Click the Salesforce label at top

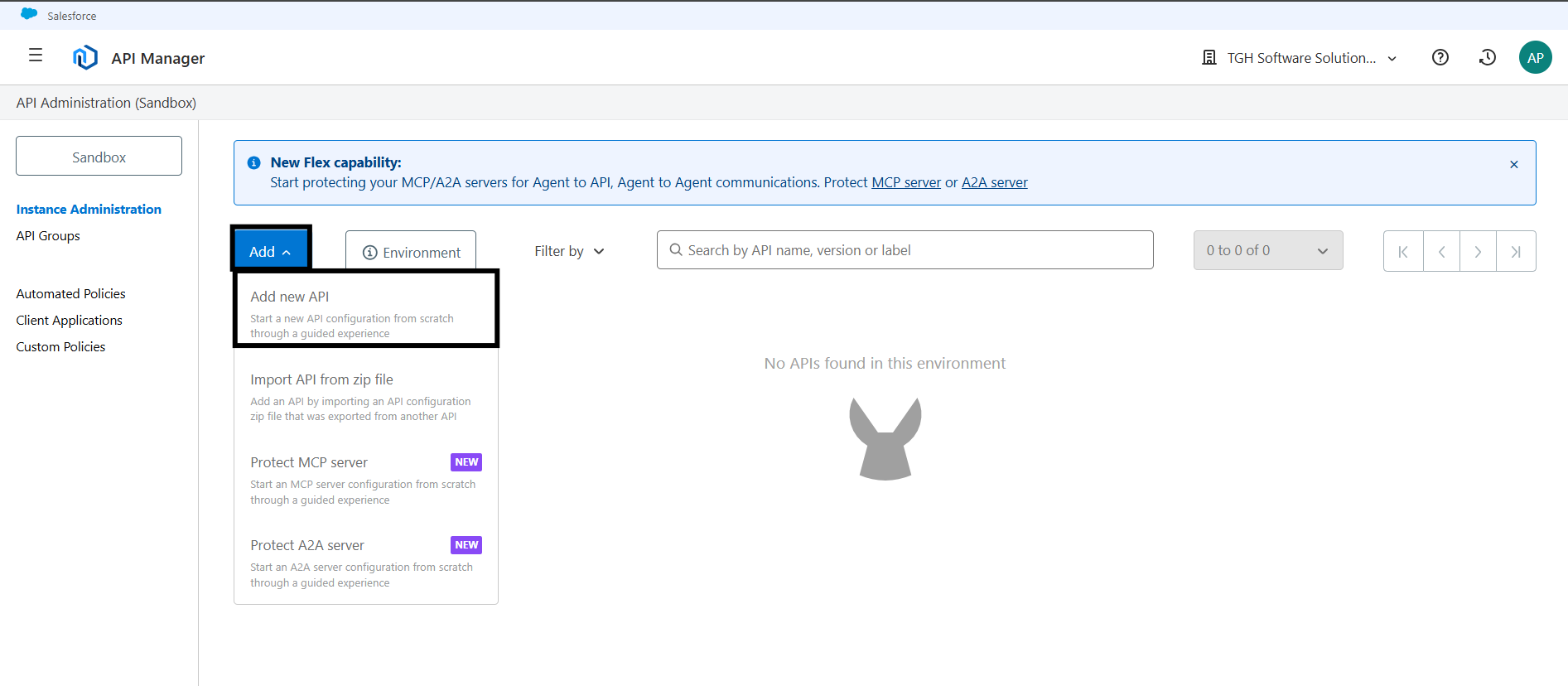tap(71, 16)
